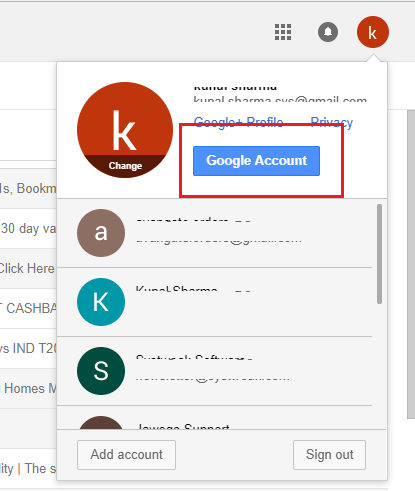Open the notifications bell icon

point(328,32)
